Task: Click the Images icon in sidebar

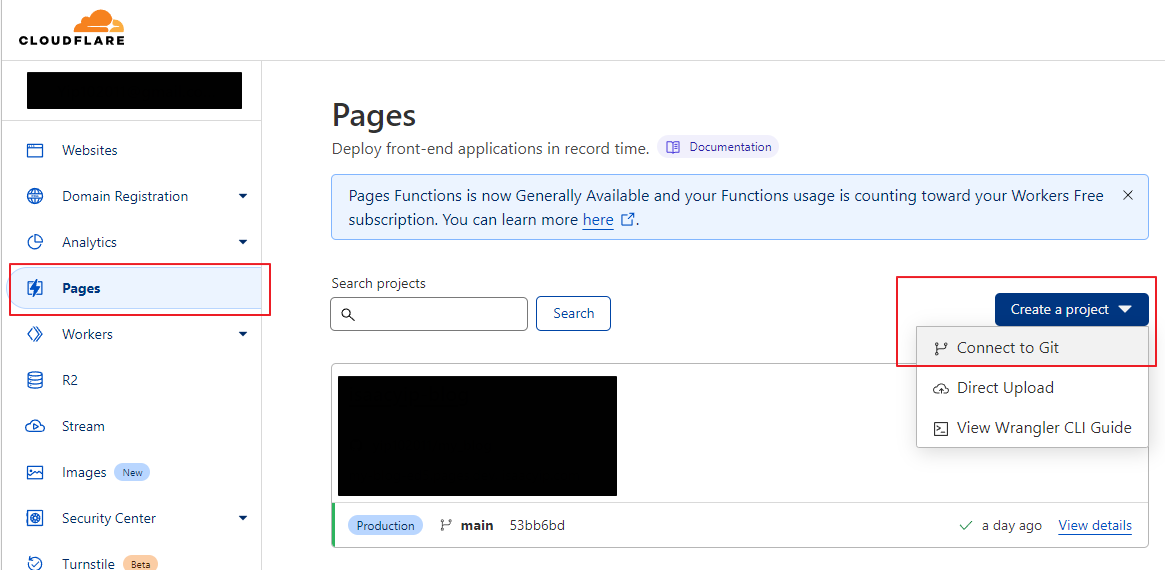Action: click(35, 472)
